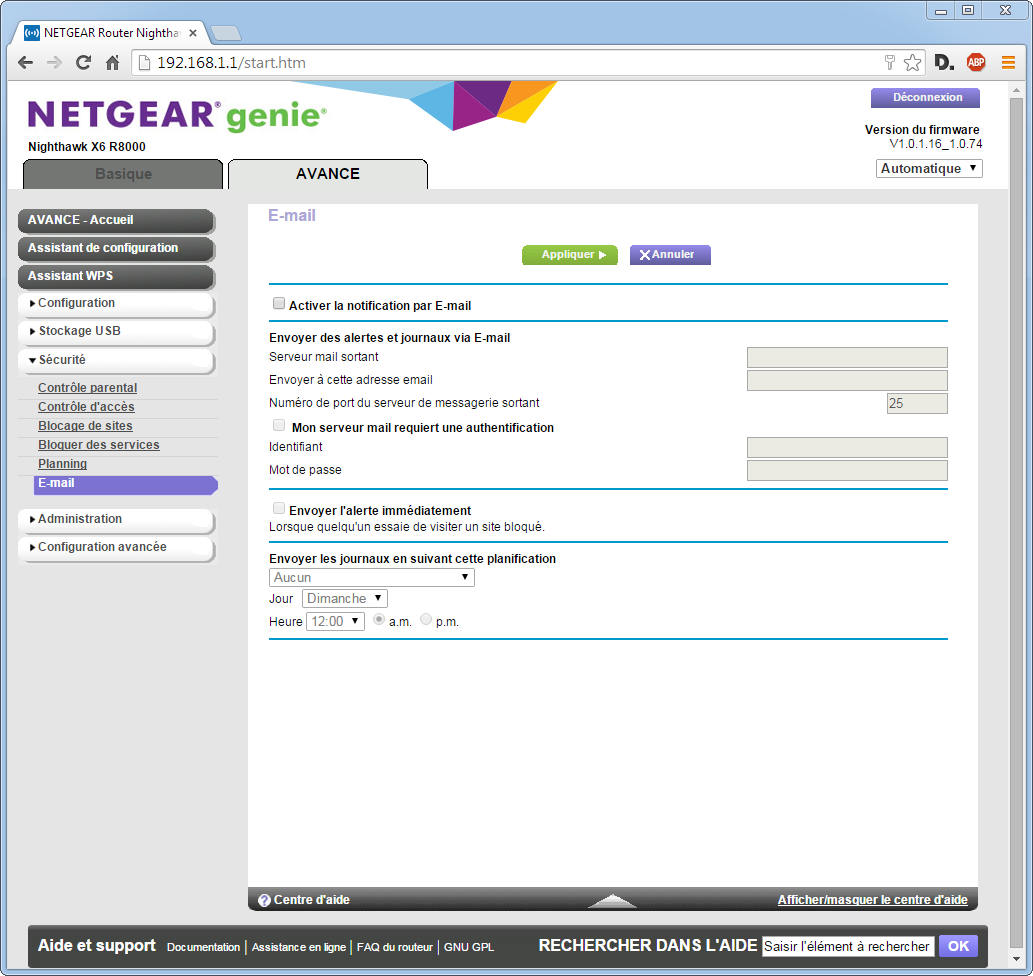Expand help center with up arrow
This screenshot has width=1033, height=976.
click(x=612, y=900)
